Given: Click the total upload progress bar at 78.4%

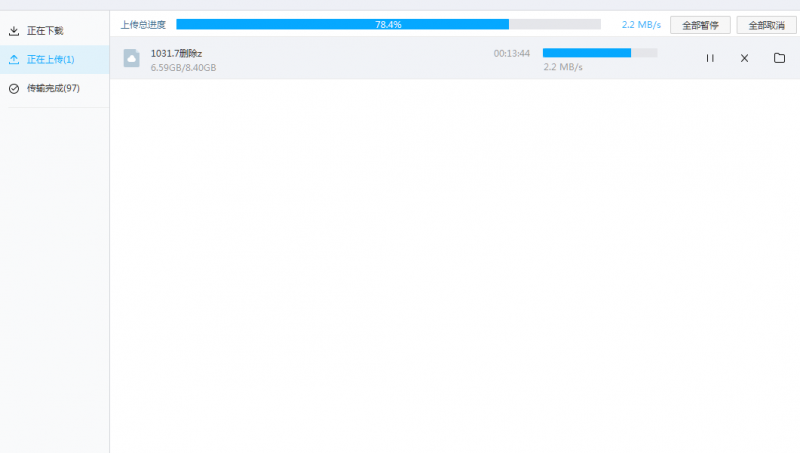Looking at the screenshot, I should (x=388, y=24).
